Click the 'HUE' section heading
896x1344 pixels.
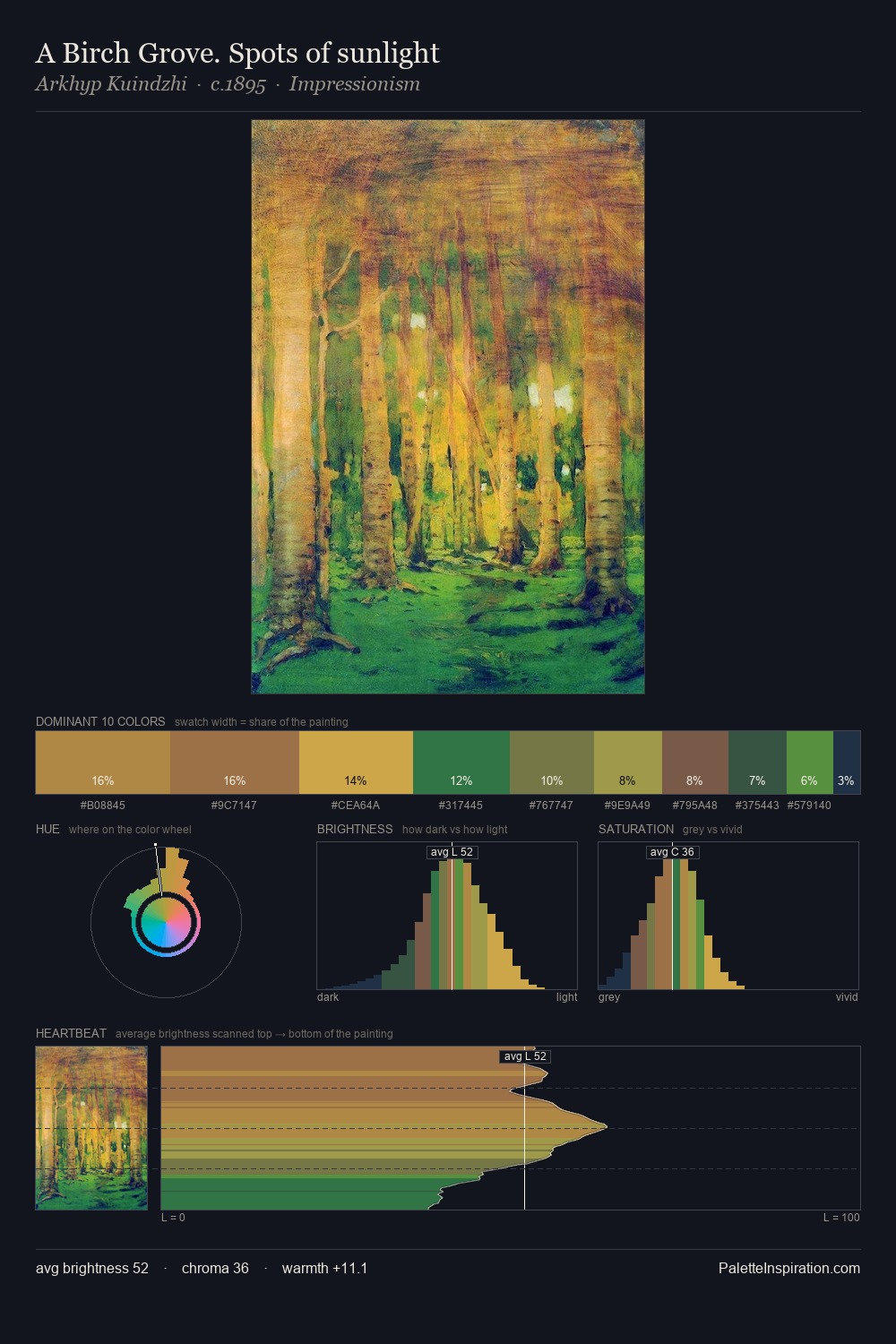[47, 829]
